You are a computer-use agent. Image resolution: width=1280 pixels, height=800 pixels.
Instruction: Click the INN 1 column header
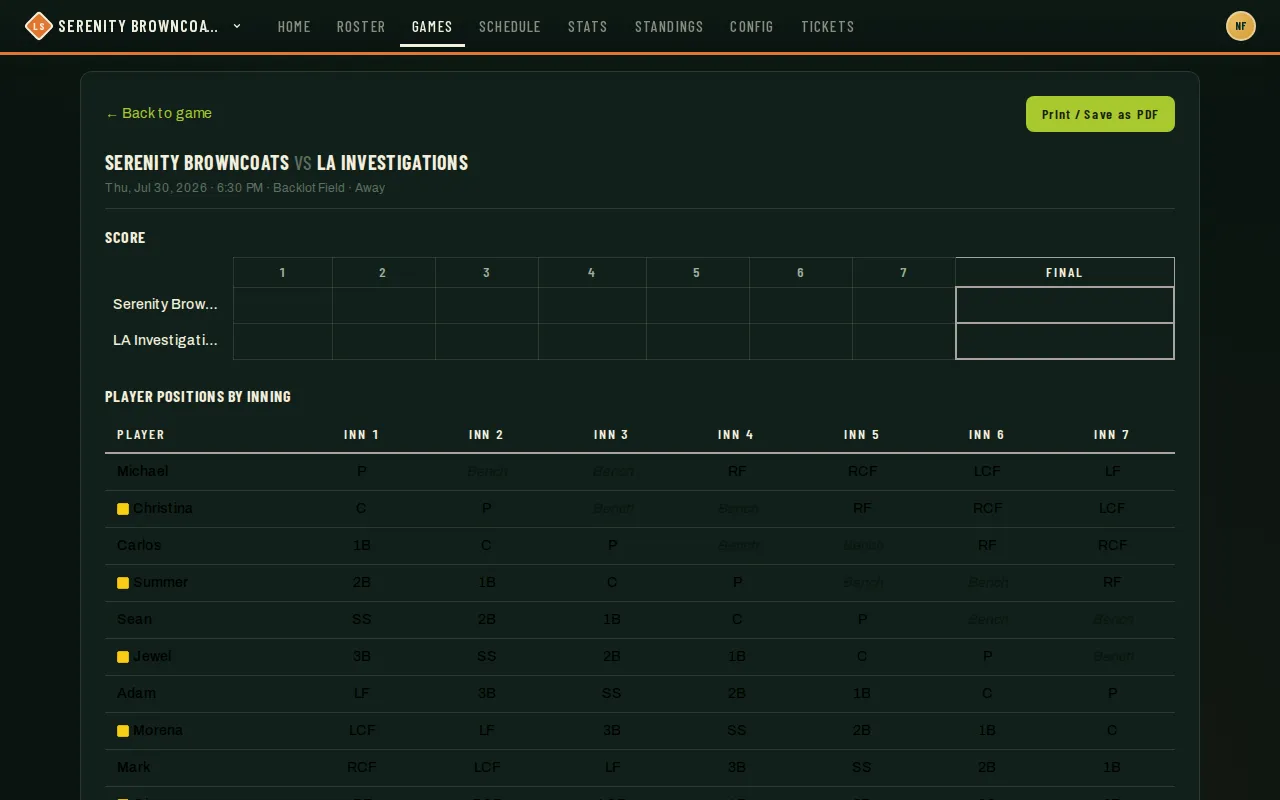tap(362, 434)
